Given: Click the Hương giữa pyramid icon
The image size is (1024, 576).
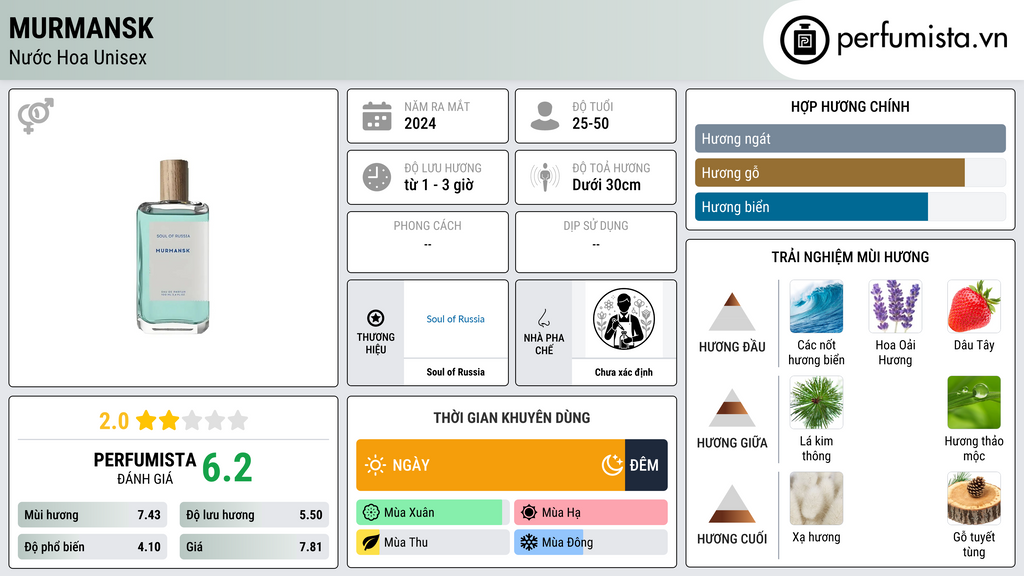Looking at the screenshot, I should coord(732,408).
